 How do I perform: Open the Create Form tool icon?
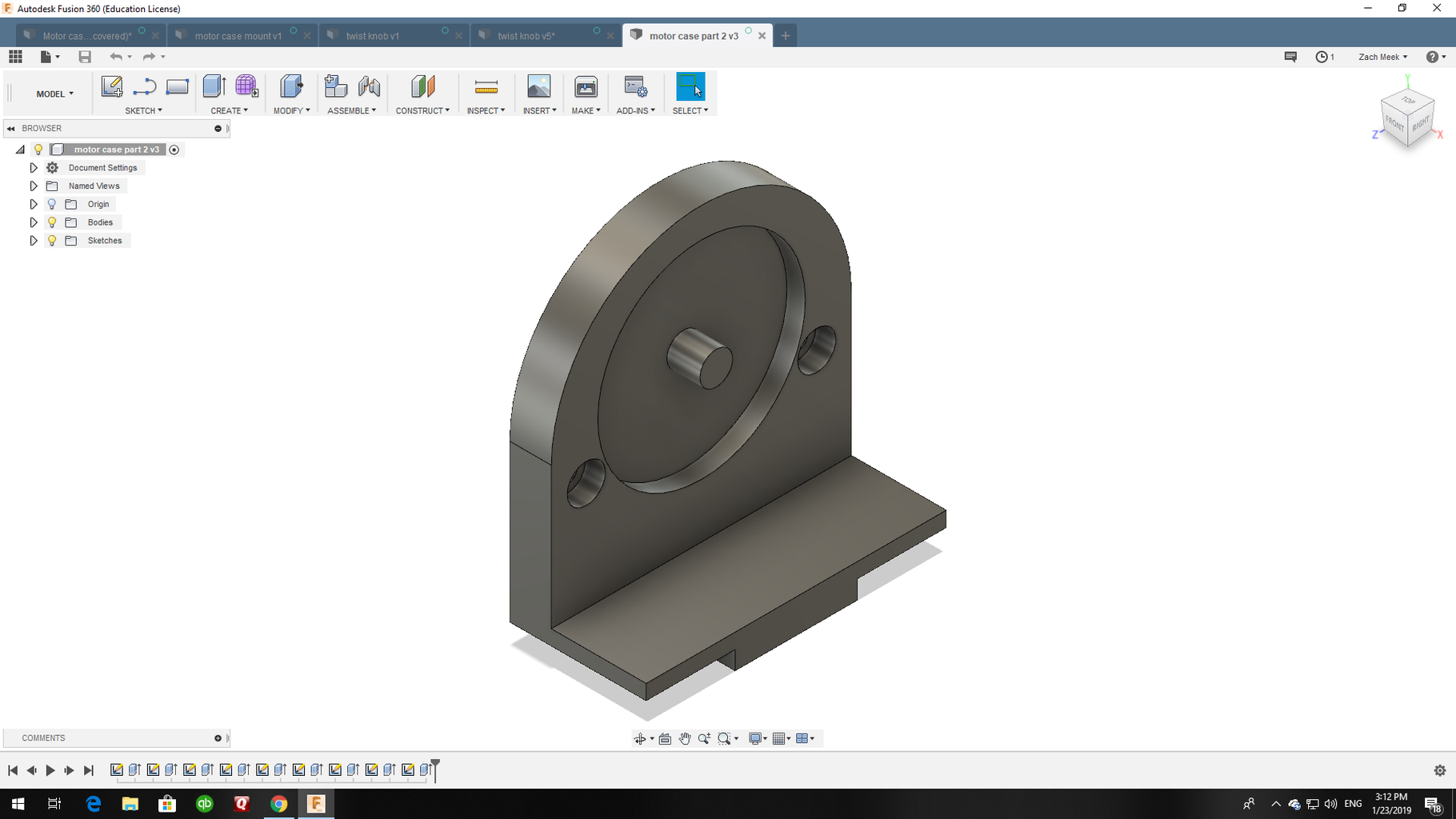[x=246, y=86]
